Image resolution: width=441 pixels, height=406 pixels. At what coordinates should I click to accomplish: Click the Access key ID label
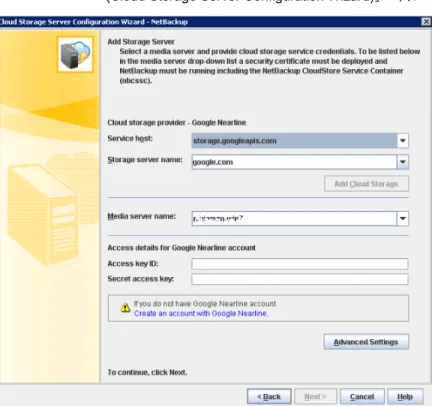(x=133, y=264)
